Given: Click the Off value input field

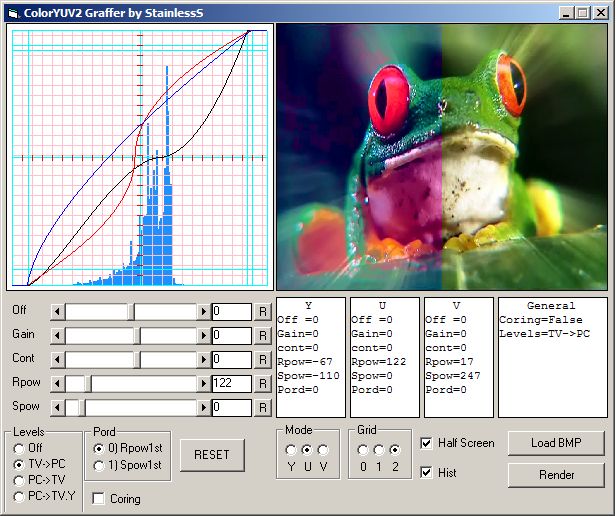Looking at the screenshot, I should pos(231,312).
